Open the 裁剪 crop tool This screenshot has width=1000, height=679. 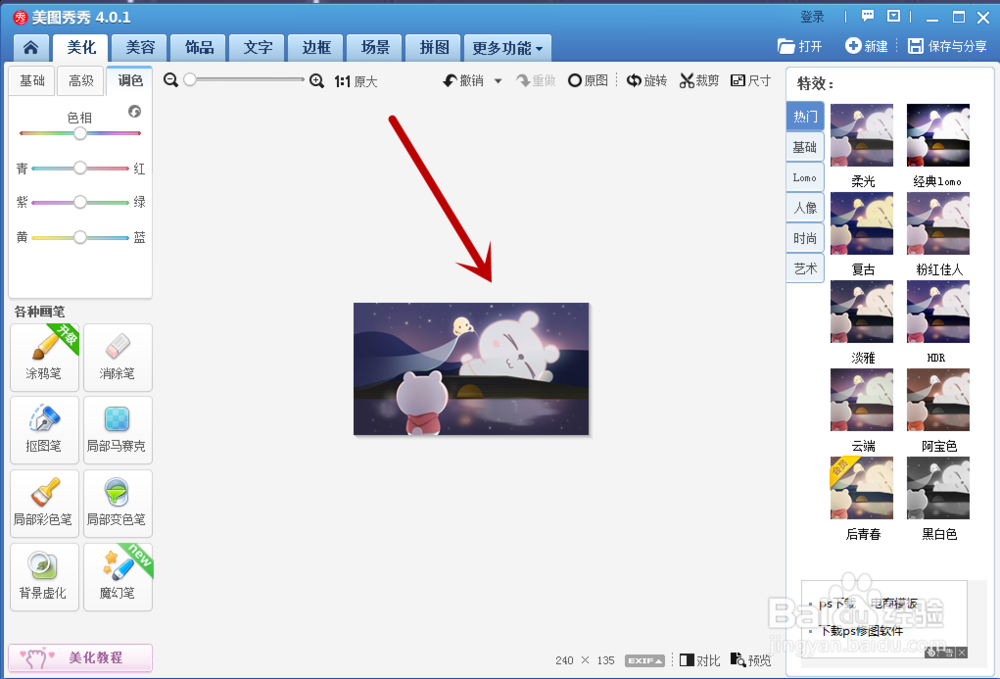tap(699, 80)
